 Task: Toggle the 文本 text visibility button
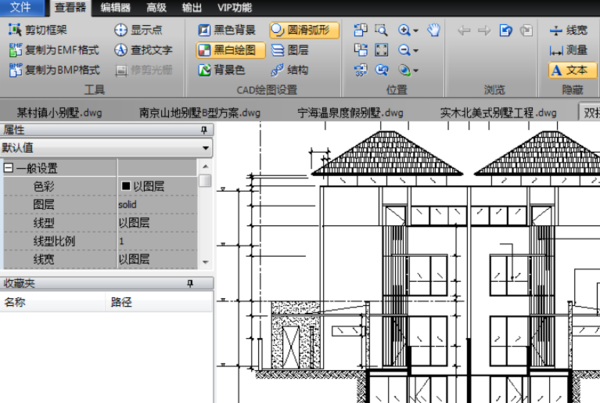coord(572,70)
